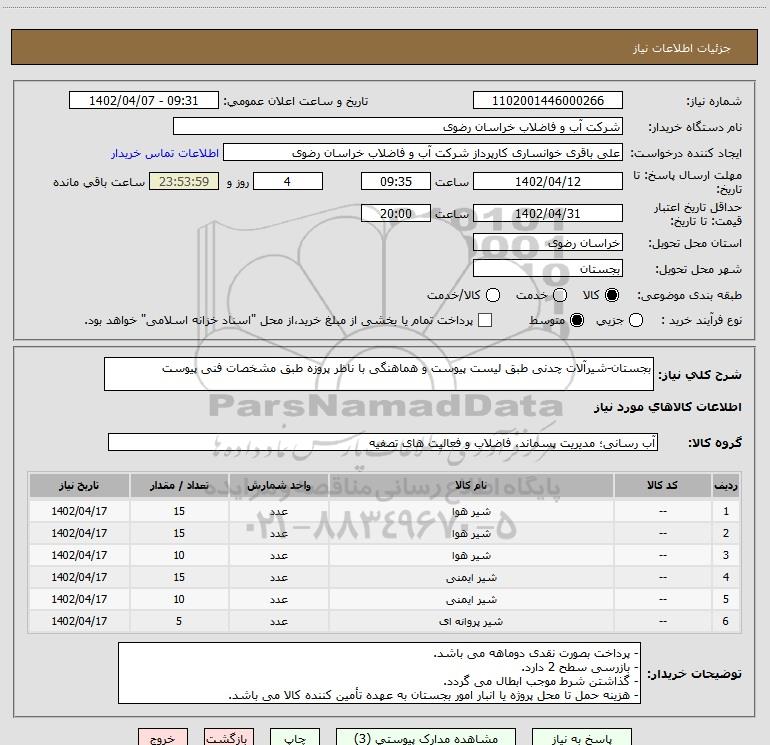This screenshot has height=745, width=770.
Task: Click the نام کالا column header
Action: [471, 486]
